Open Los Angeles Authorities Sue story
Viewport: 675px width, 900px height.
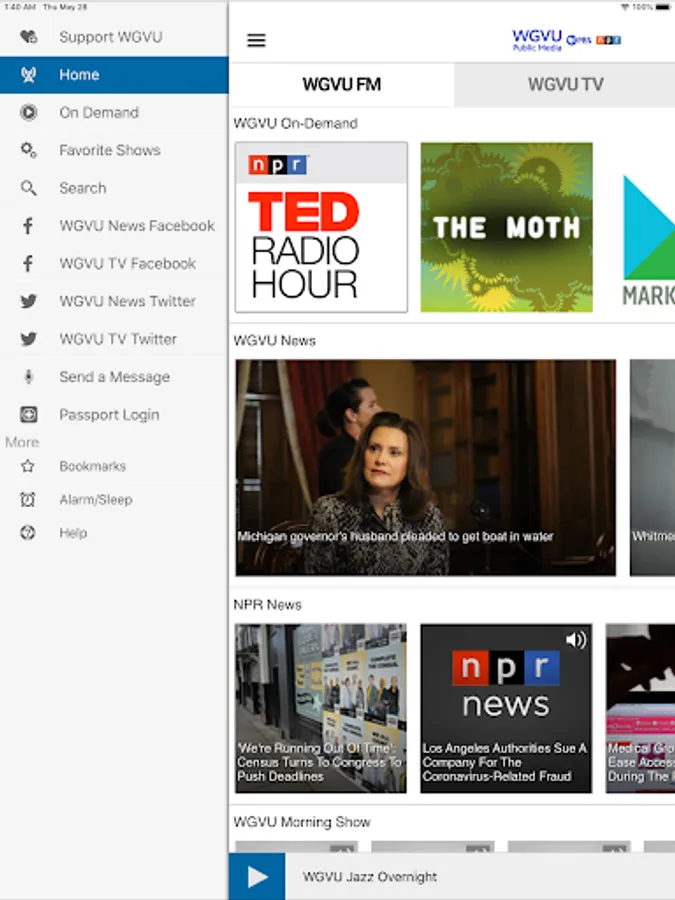pyautogui.click(x=506, y=708)
